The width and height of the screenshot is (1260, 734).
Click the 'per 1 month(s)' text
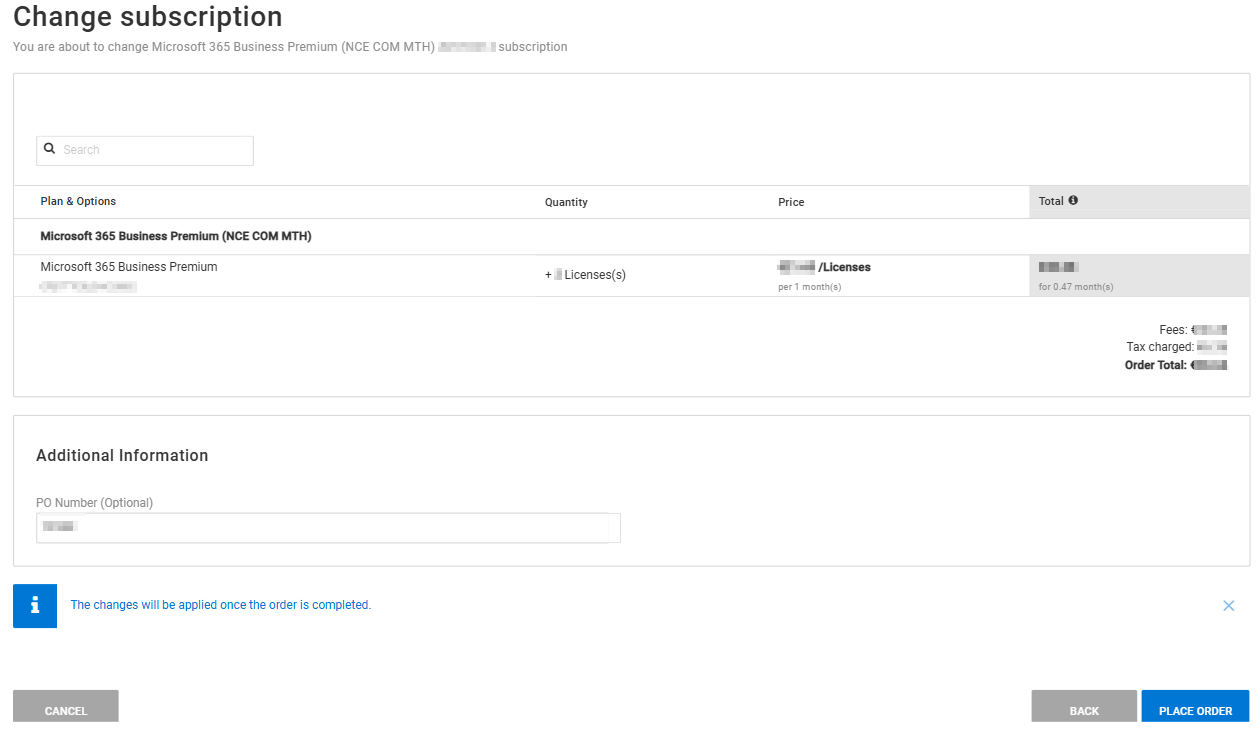810,287
